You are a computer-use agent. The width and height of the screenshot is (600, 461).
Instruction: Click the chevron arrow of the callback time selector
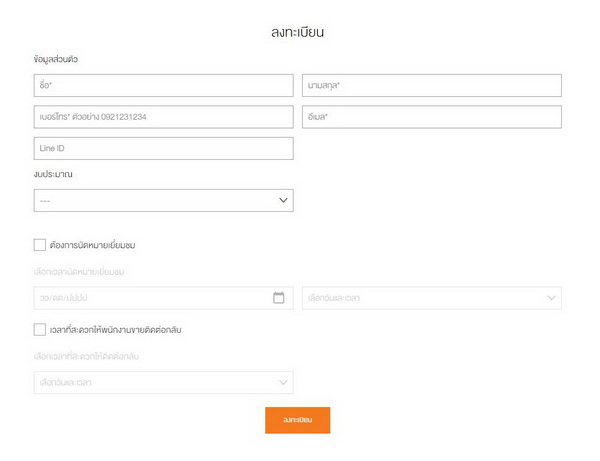point(283,383)
